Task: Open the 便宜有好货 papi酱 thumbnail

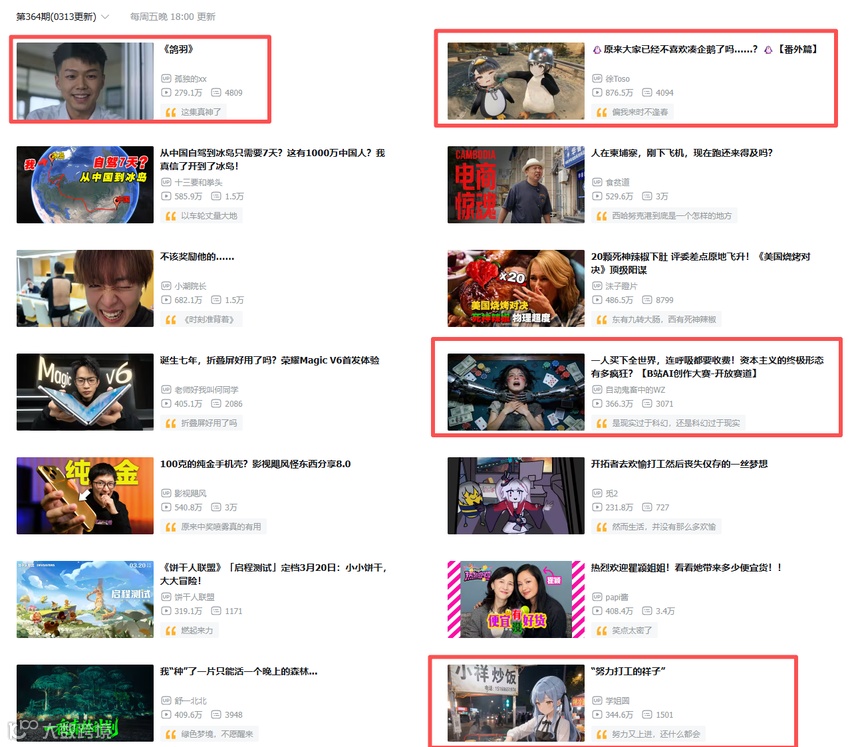Action: click(516, 599)
